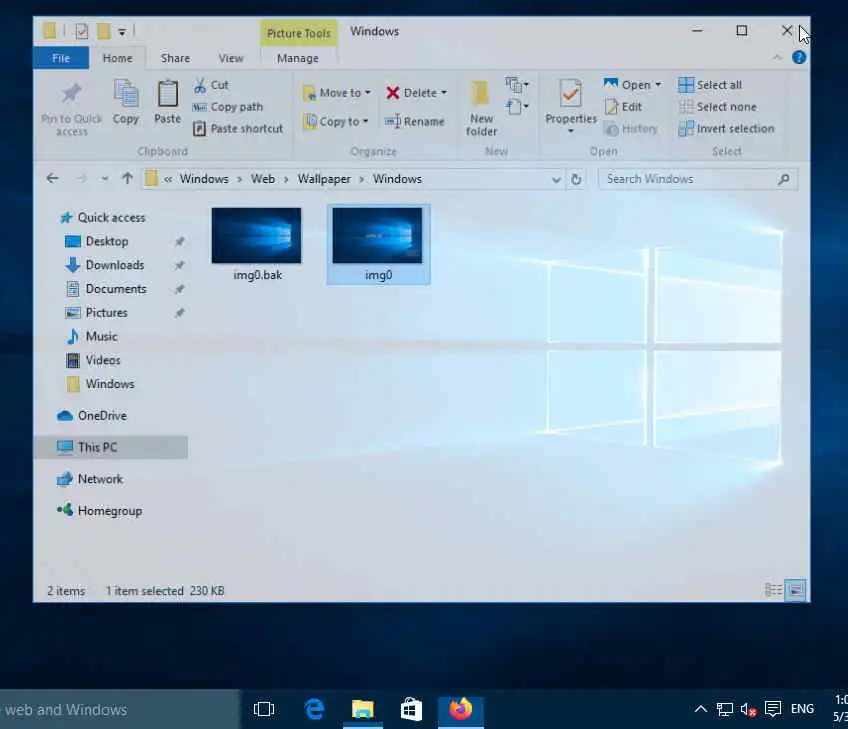Image resolution: width=848 pixels, height=729 pixels.
Task: Collapse the ribbon with the chevron
Action: click(x=777, y=57)
